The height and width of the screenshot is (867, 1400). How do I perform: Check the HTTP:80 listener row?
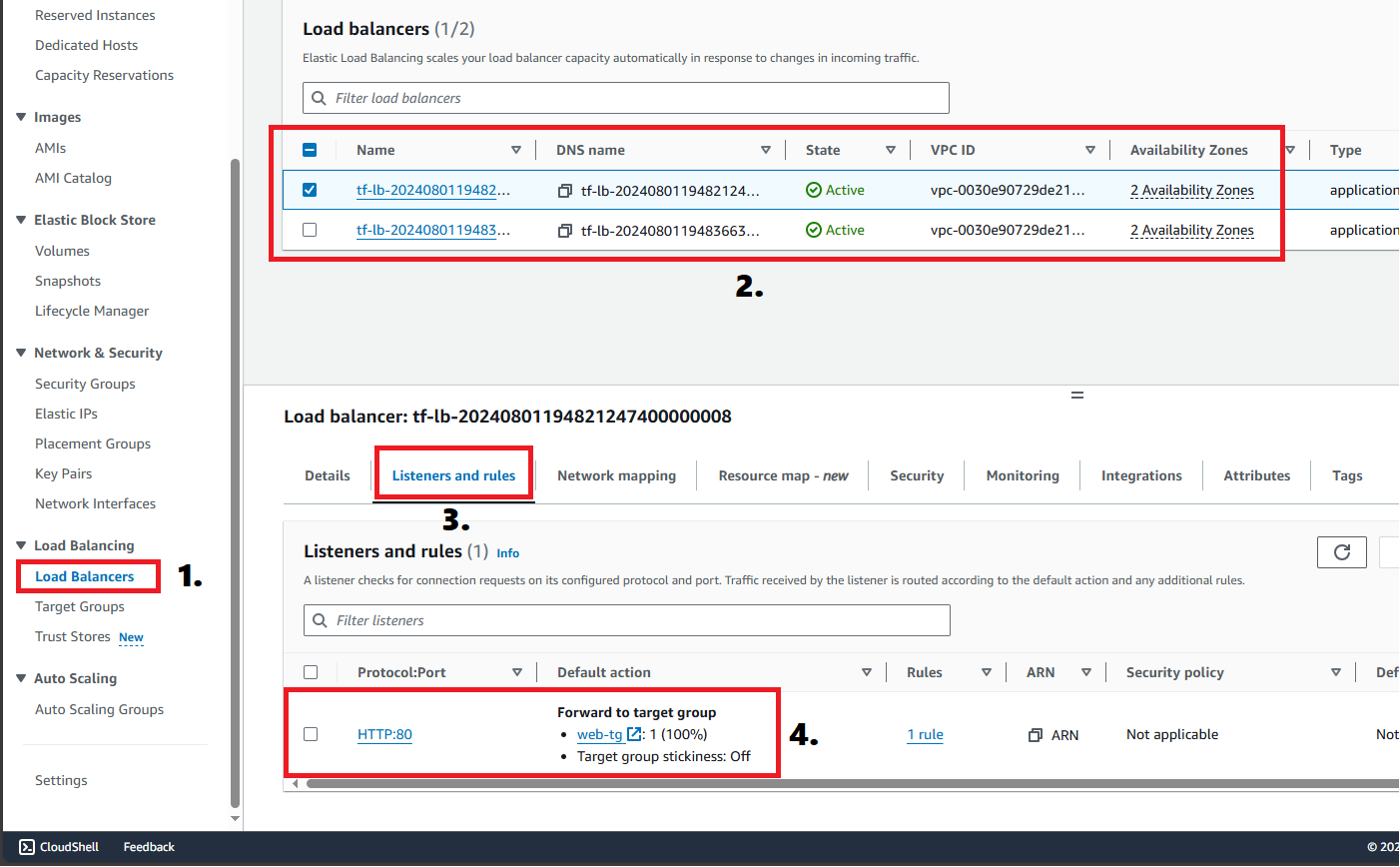pos(311,734)
